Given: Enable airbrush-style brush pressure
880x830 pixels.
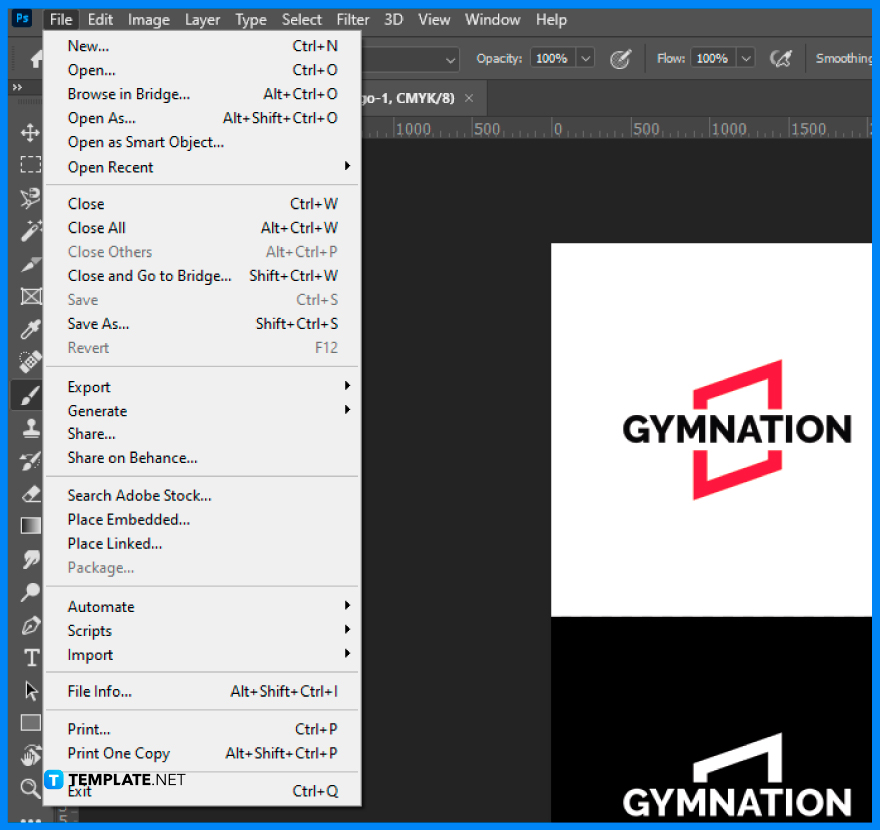Looking at the screenshot, I should [x=782, y=58].
